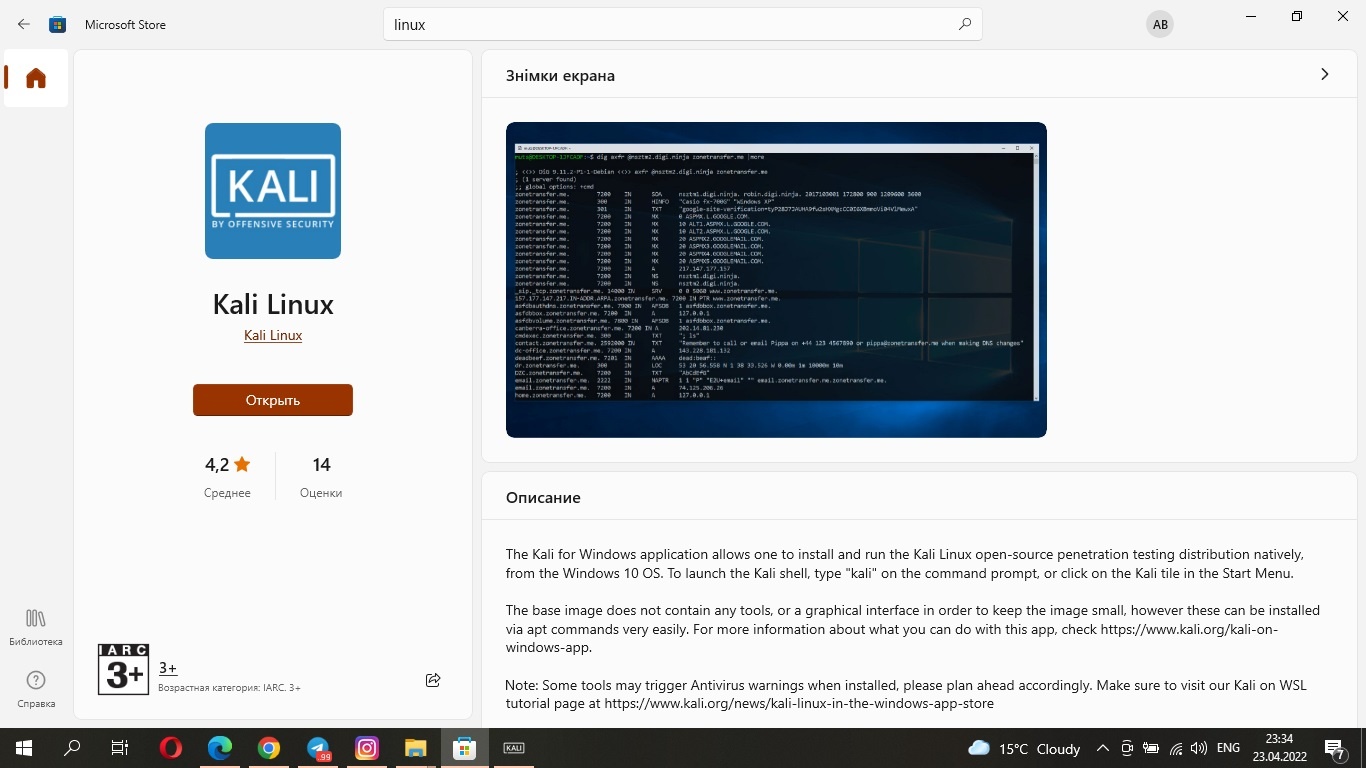
Task: Open Windows taskbar search
Action: point(72,748)
